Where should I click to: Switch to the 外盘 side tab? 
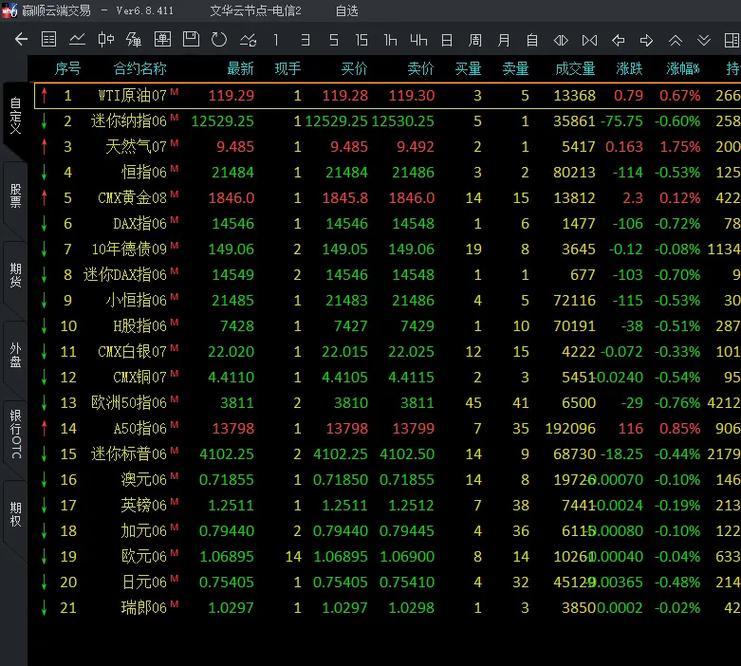15,355
